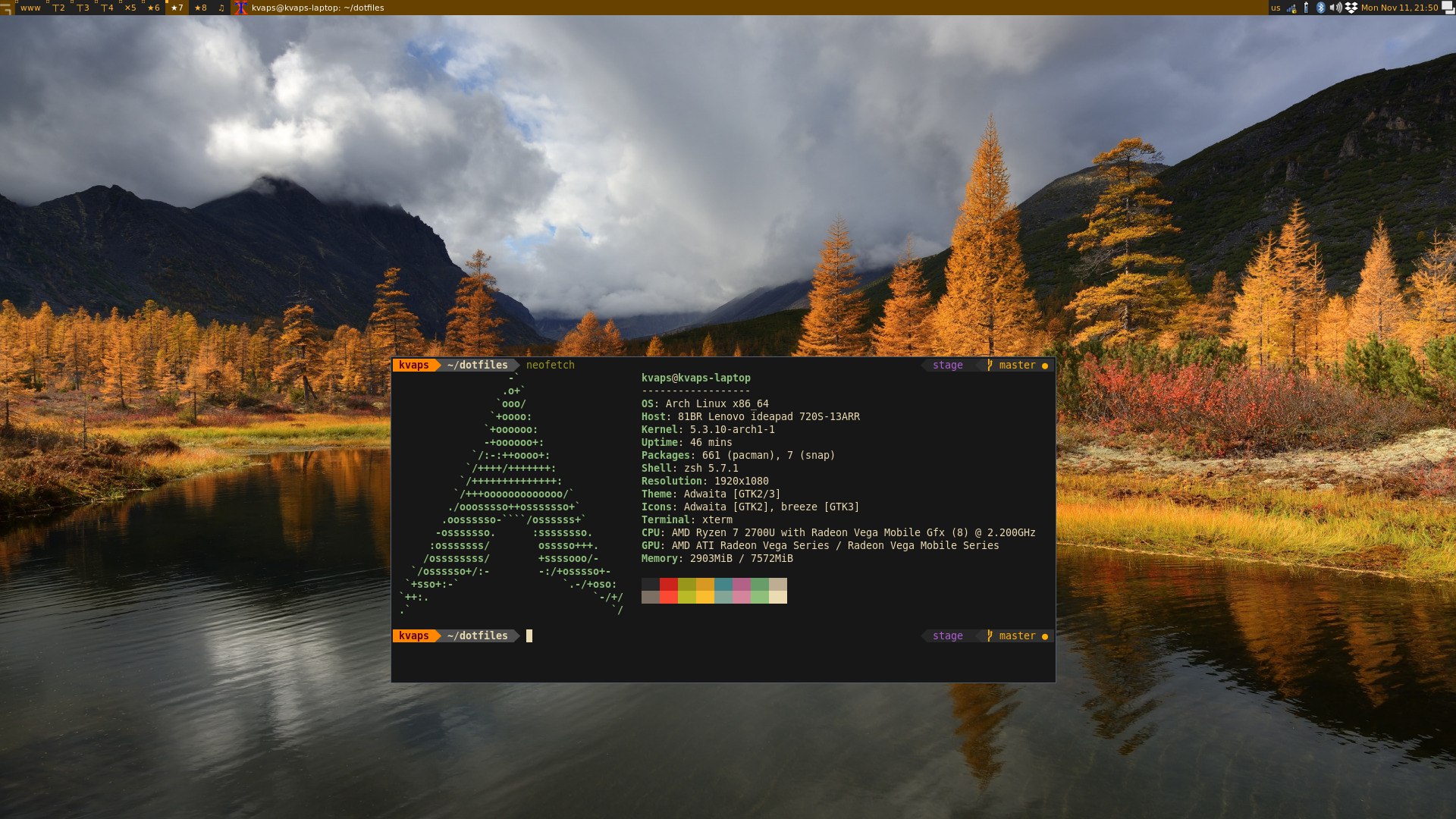Click the Mon Nov 11, 21:50 clock
Viewport: 1456px width, 819px height.
tap(1399, 8)
